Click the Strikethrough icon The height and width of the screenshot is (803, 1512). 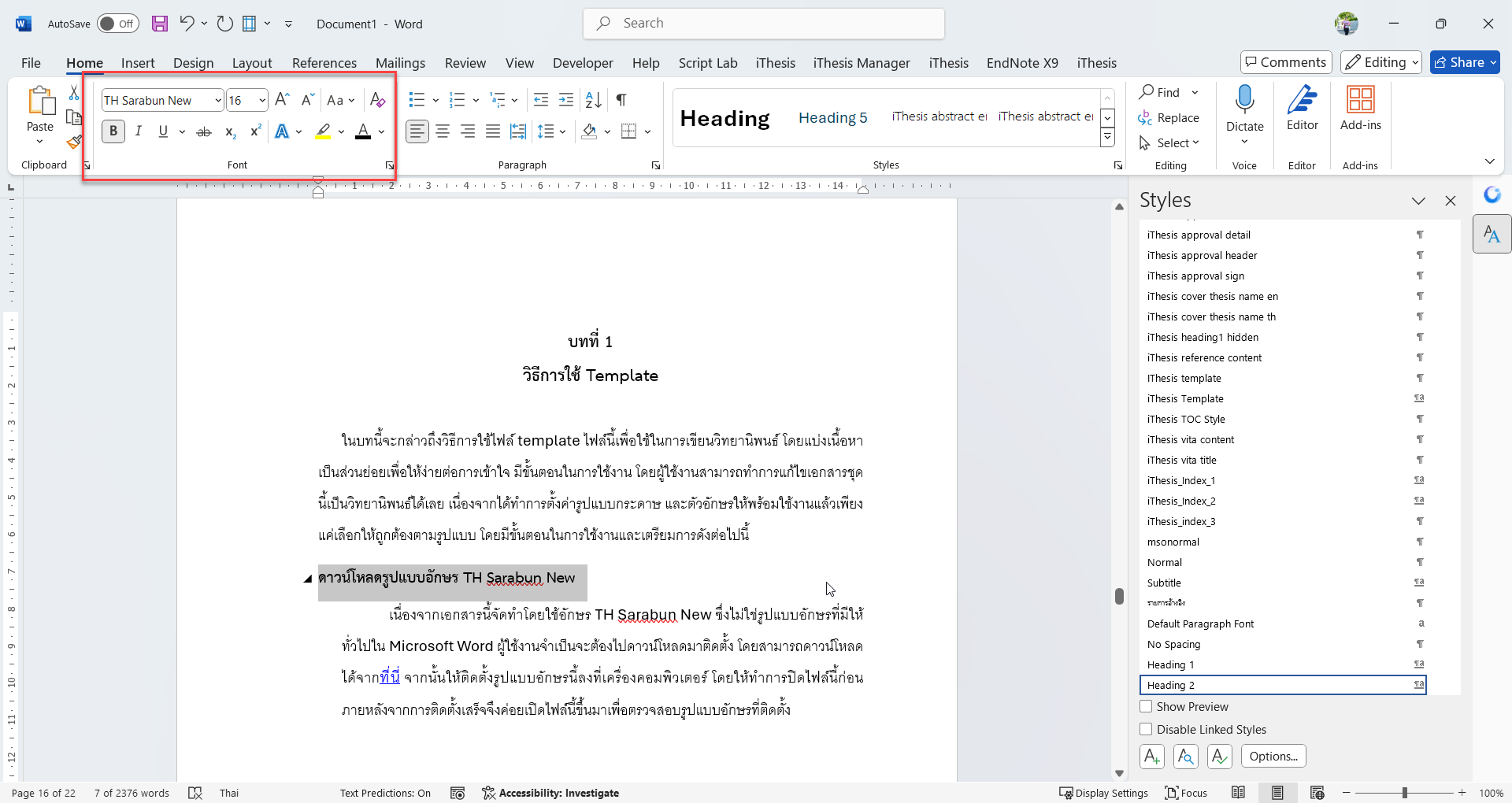click(204, 131)
